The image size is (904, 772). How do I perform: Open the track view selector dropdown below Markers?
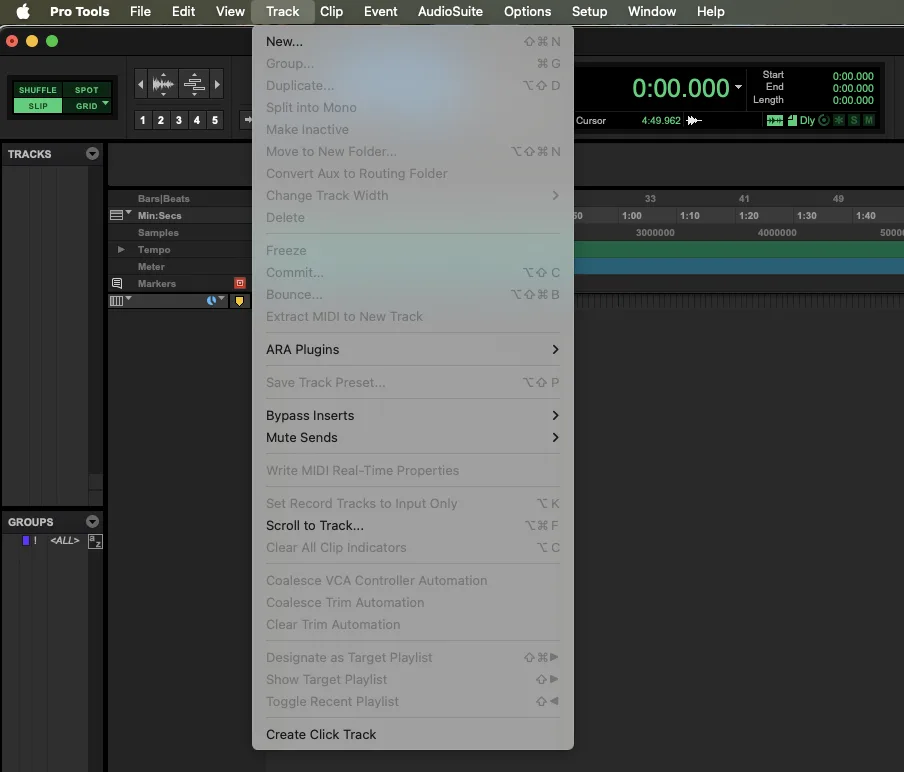[129, 298]
